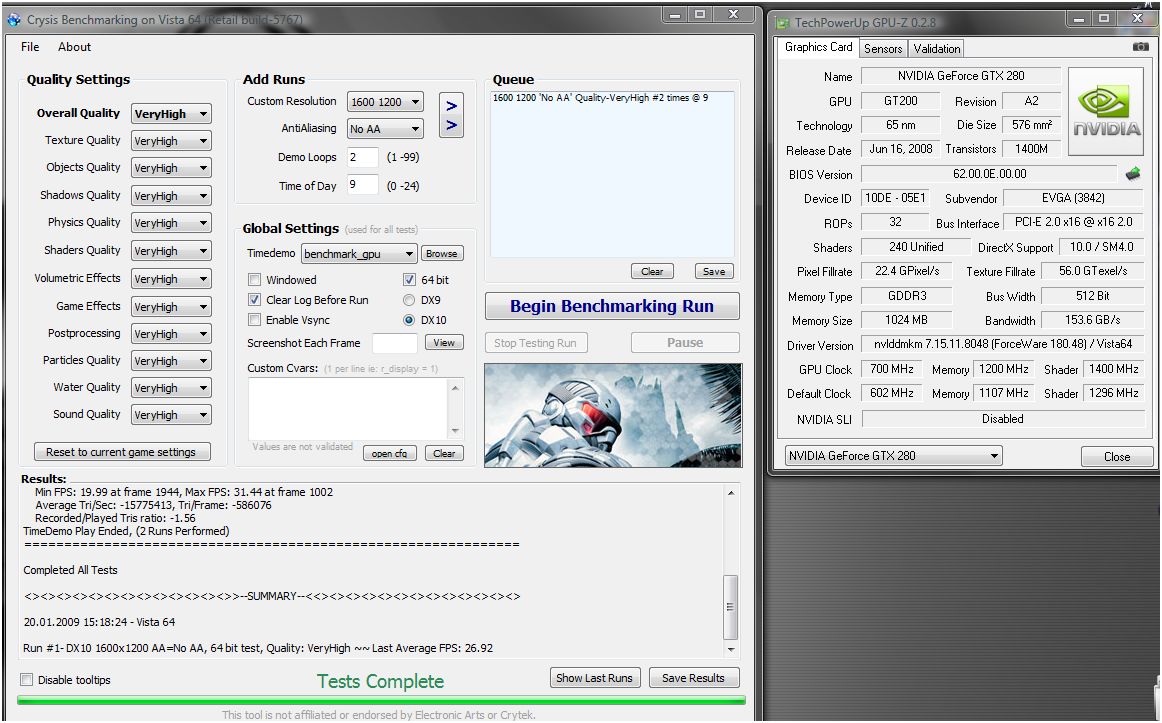The width and height of the screenshot is (1162, 723).
Task: Click the Show Last Runs button
Action: [594, 678]
